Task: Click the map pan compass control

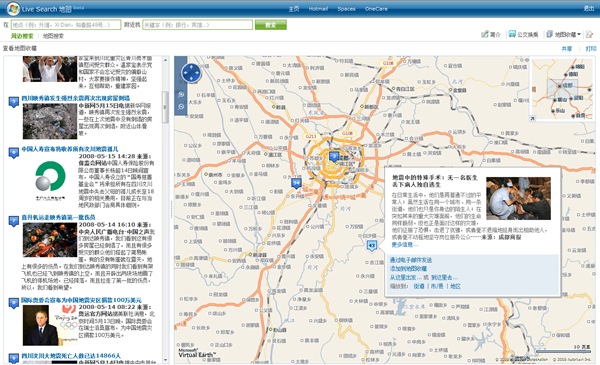Action: (x=191, y=73)
